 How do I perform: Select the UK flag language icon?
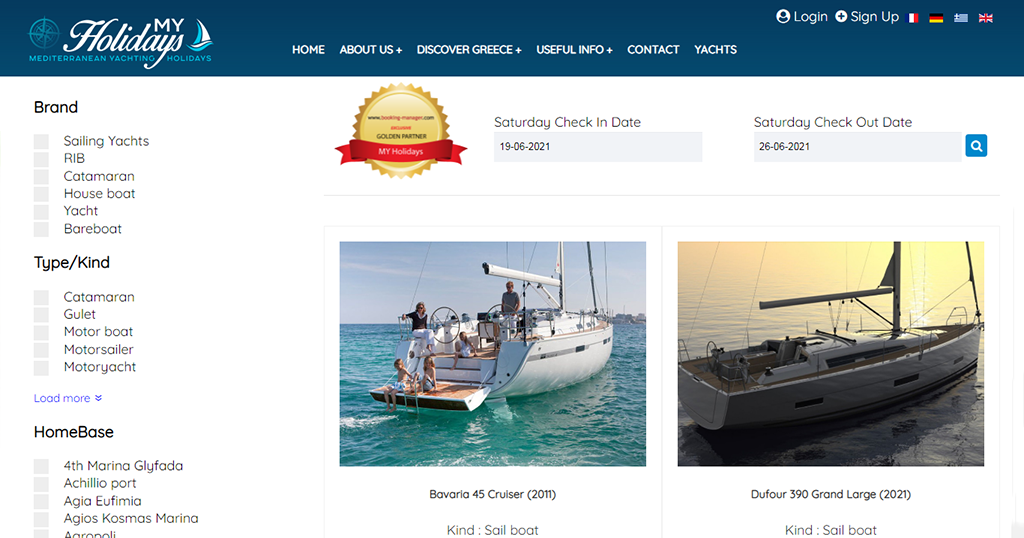(x=985, y=18)
